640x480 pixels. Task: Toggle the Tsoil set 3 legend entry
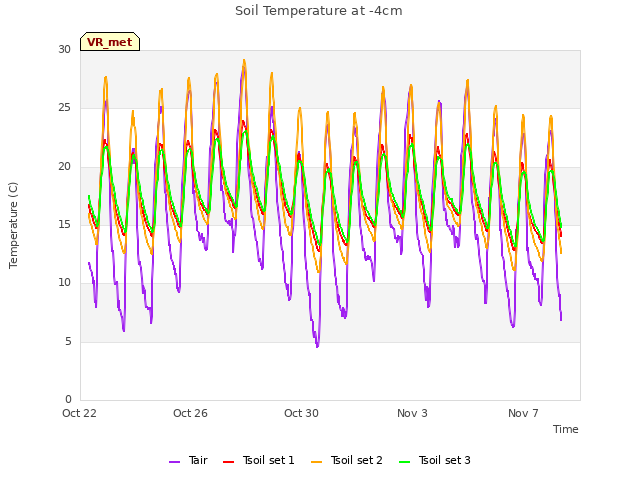click(x=435, y=460)
